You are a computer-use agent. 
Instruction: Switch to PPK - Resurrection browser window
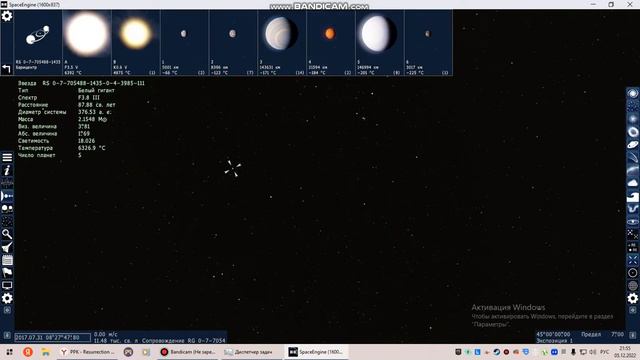coord(87,352)
